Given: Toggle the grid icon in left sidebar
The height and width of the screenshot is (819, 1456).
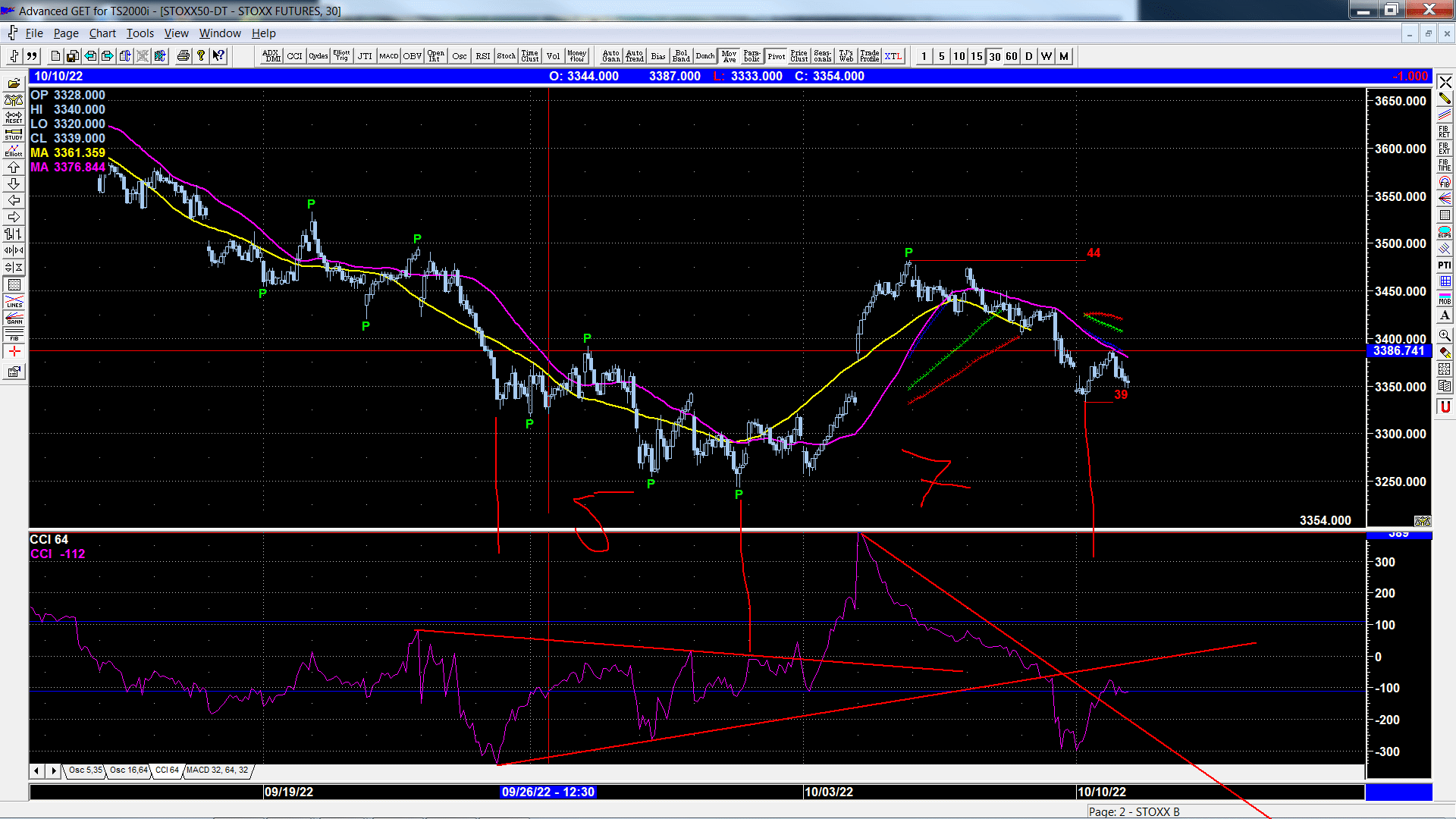Looking at the screenshot, I should pos(14,284).
